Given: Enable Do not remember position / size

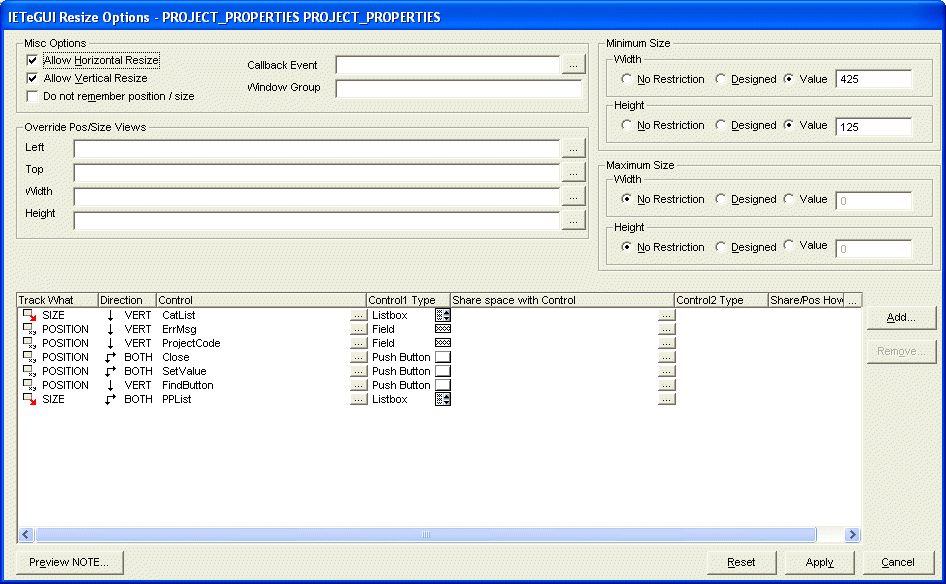Looking at the screenshot, I should 33,97.
